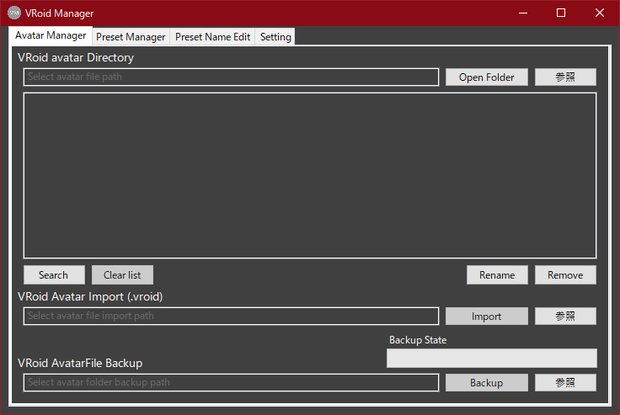
Task: Click the Backup State label
Action: point(418,340)
